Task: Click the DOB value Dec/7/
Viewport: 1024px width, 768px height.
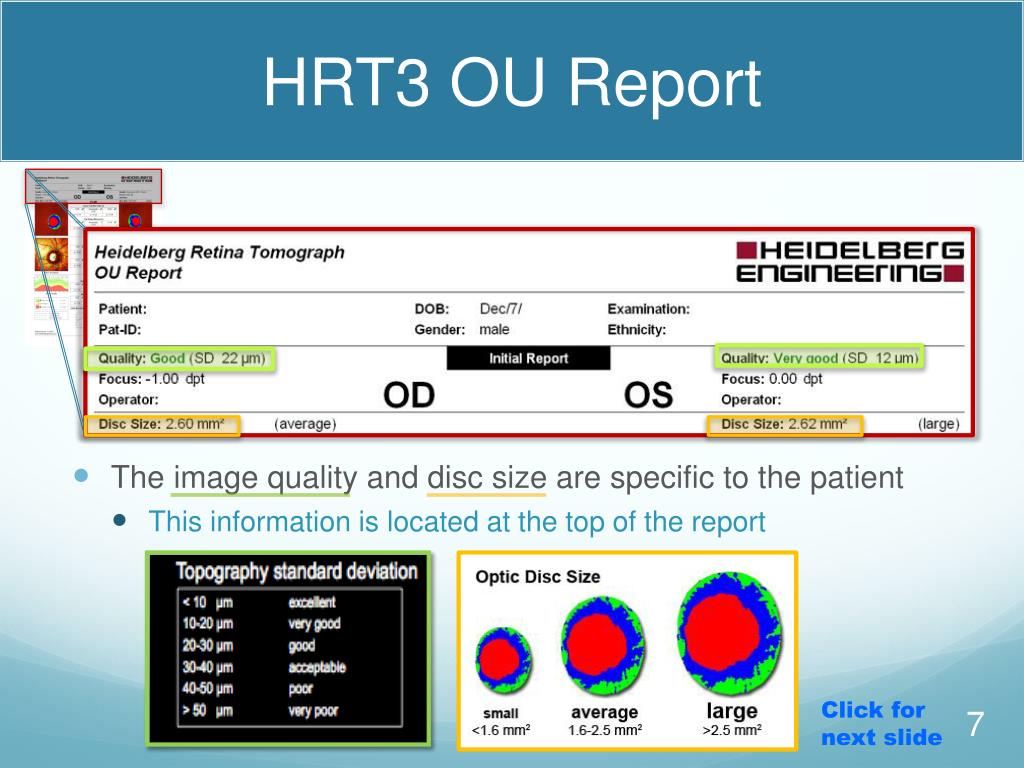Action: 500,309
